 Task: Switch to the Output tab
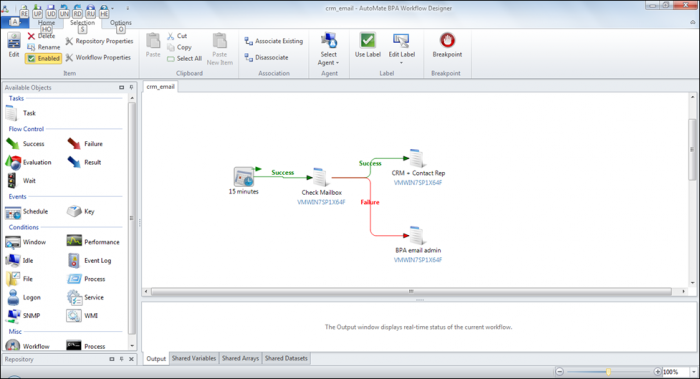pyautogui.click(x=156, y=358)
